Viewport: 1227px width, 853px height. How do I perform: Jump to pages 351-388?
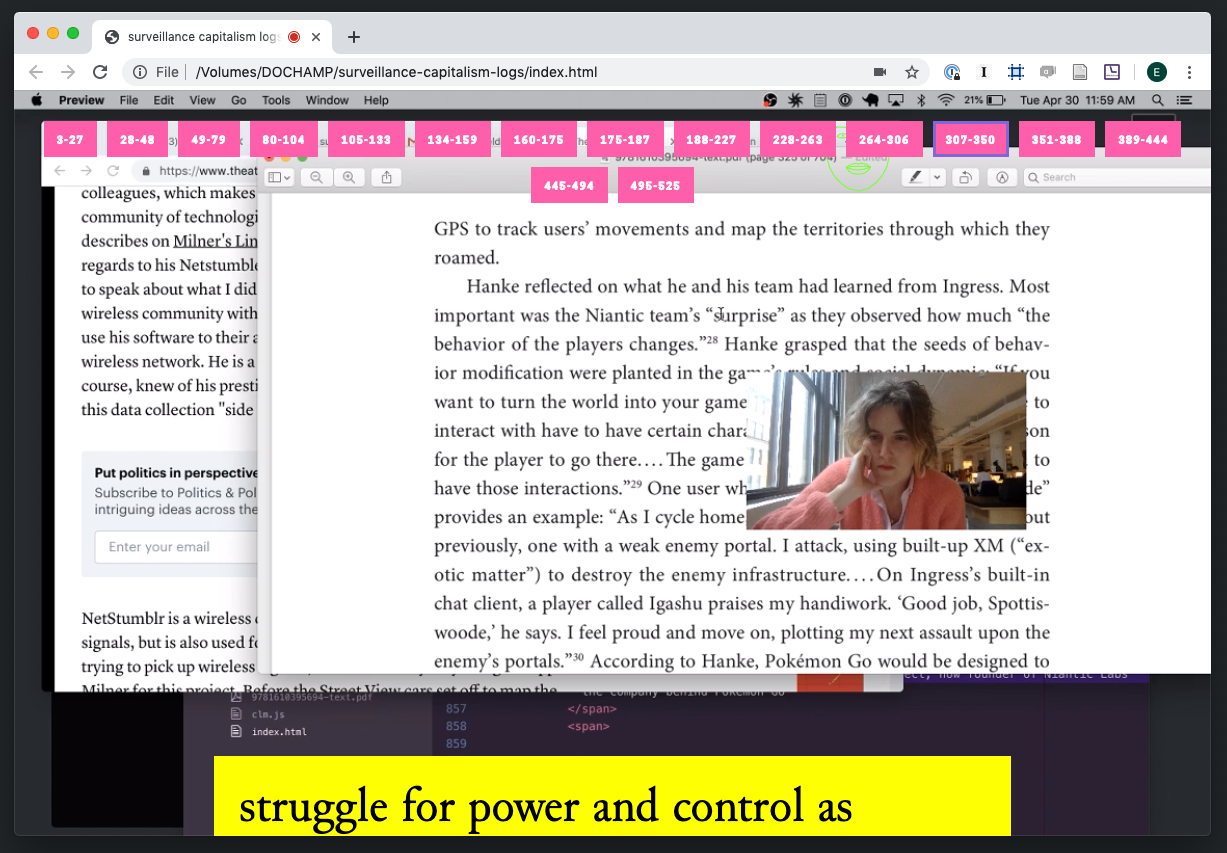click(x=1056, y=140)
